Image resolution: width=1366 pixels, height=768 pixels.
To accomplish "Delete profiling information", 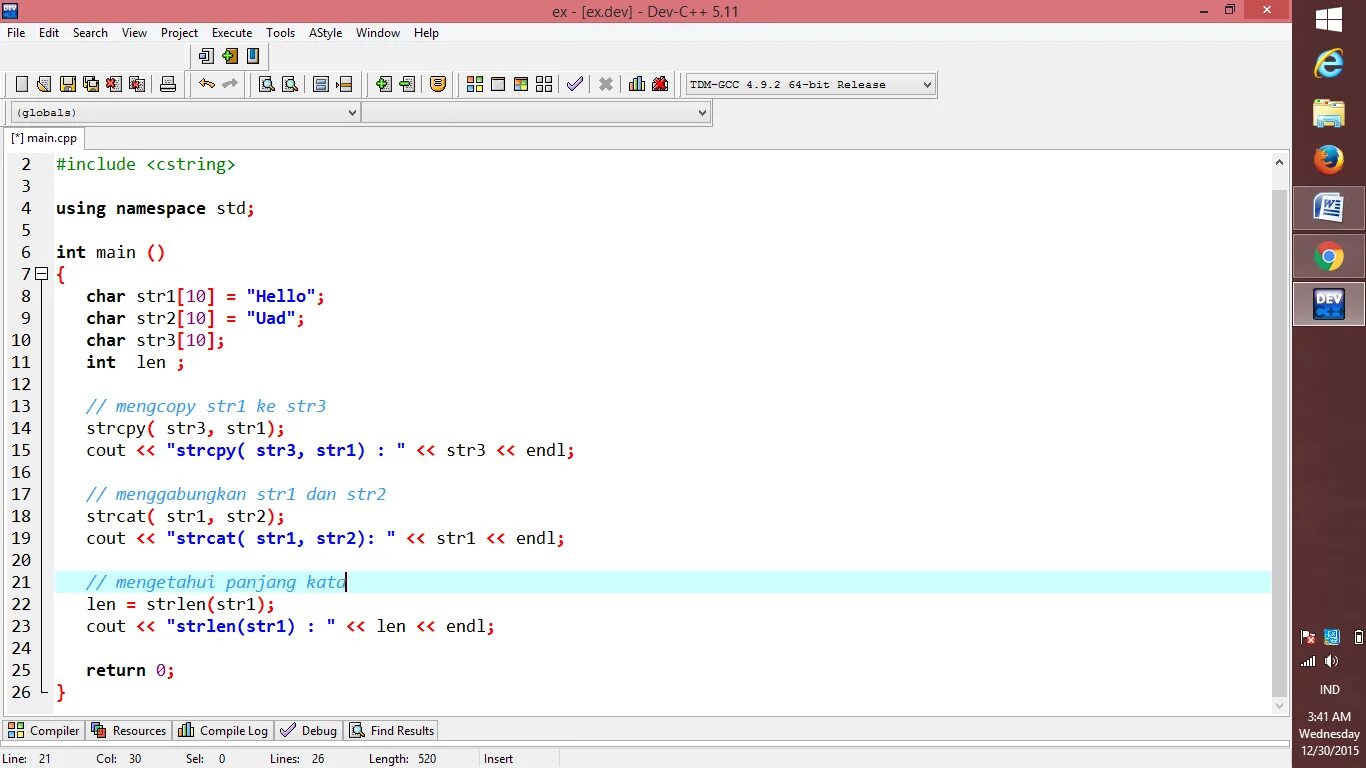I will [x=660, y=84].
